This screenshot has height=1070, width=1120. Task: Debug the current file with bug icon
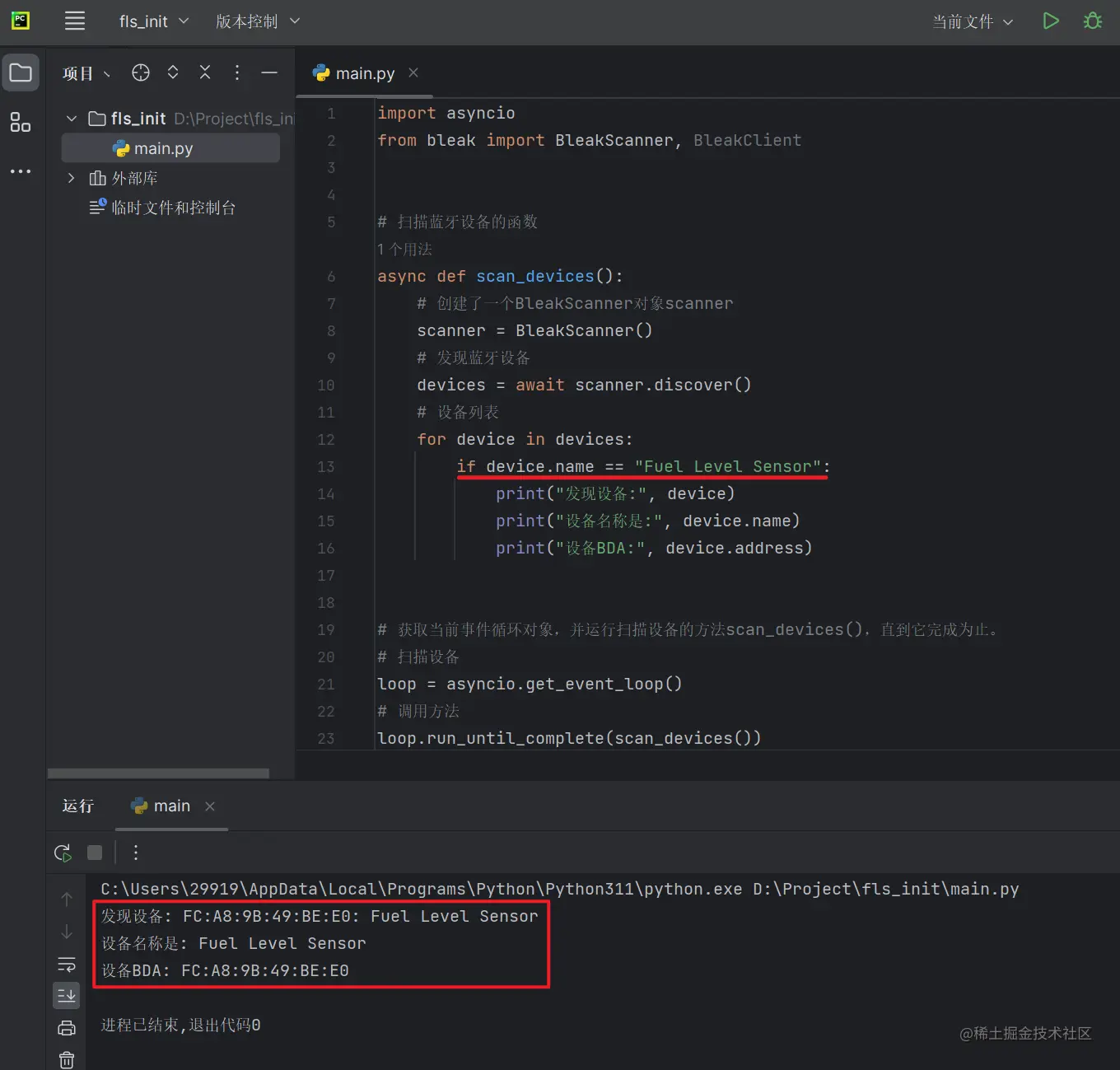coord(1093,21)
